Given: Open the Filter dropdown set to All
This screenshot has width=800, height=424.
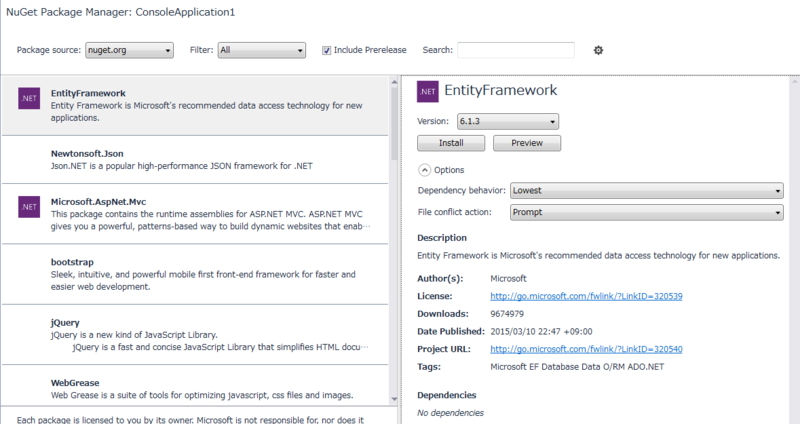Looking at the screenshot, I should (x=262, y=50).
